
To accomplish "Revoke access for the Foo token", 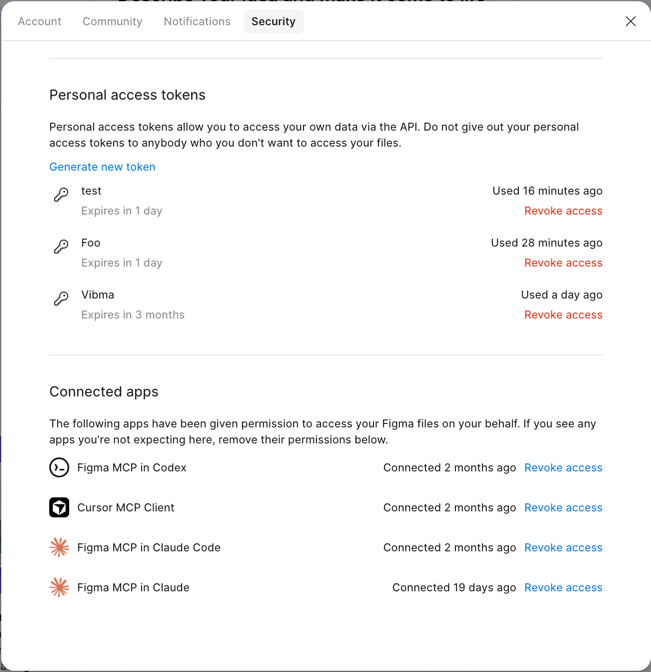I will click(563, 263).
